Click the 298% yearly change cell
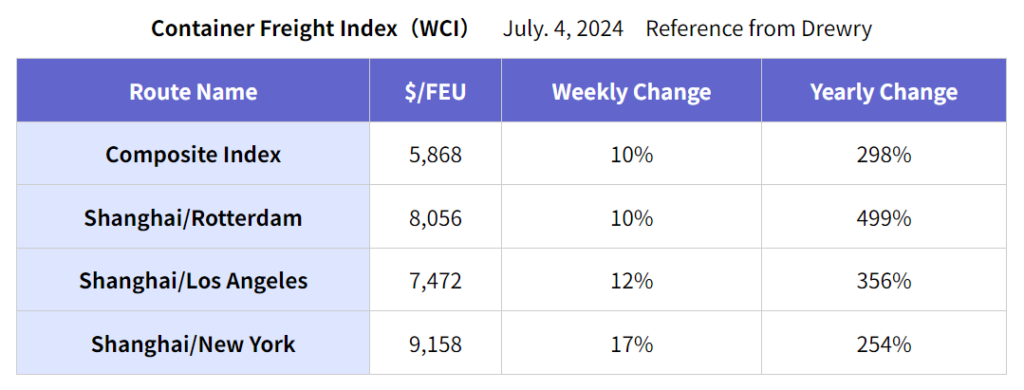The image size is (1024, 390). point(884,154)
